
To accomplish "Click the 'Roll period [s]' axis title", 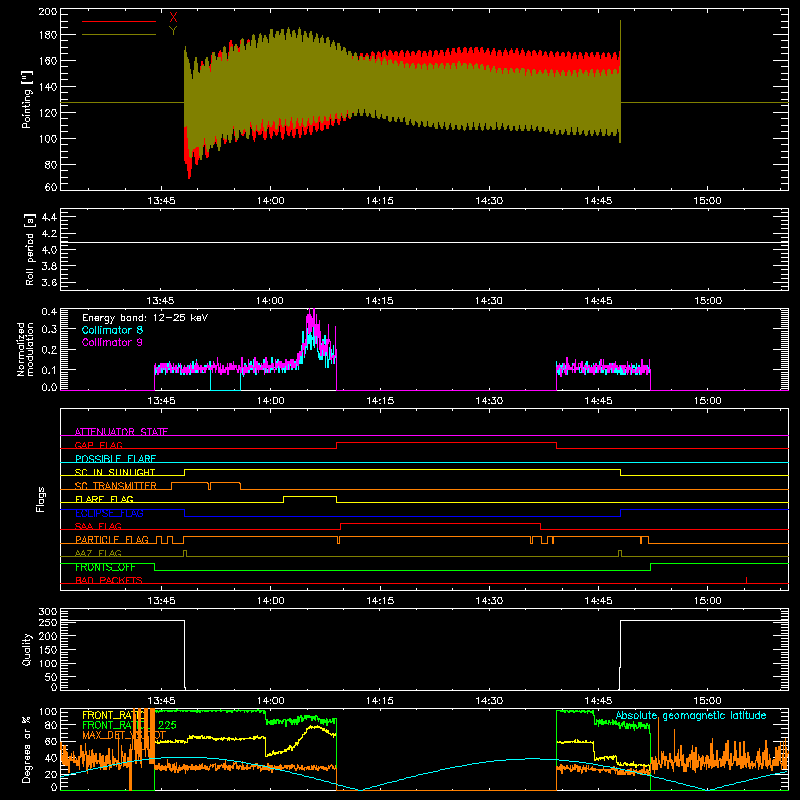I will pyautogui.click(x=30, y=249).
